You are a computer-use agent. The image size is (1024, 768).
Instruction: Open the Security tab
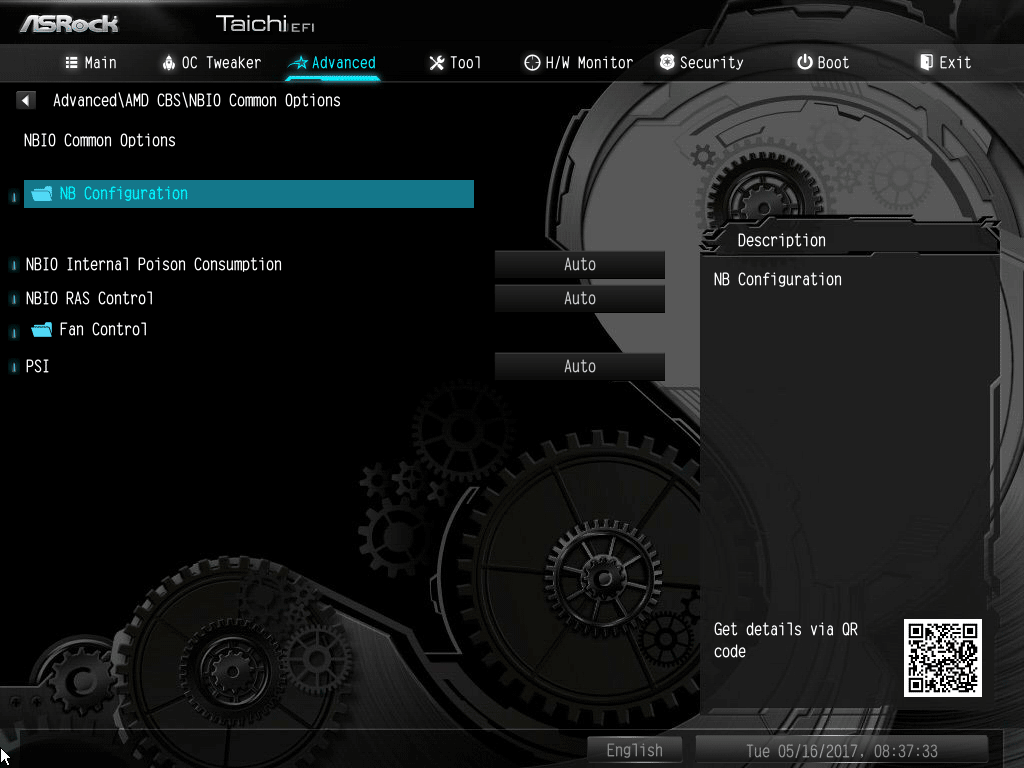[x=701, y=63]
